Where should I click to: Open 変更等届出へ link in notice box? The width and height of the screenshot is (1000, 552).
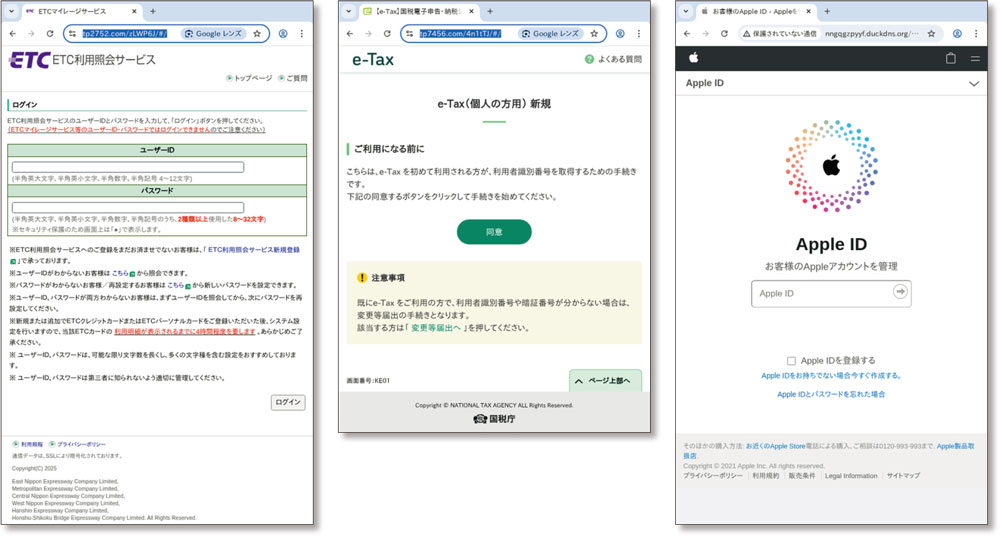click(x=436, y=328)
